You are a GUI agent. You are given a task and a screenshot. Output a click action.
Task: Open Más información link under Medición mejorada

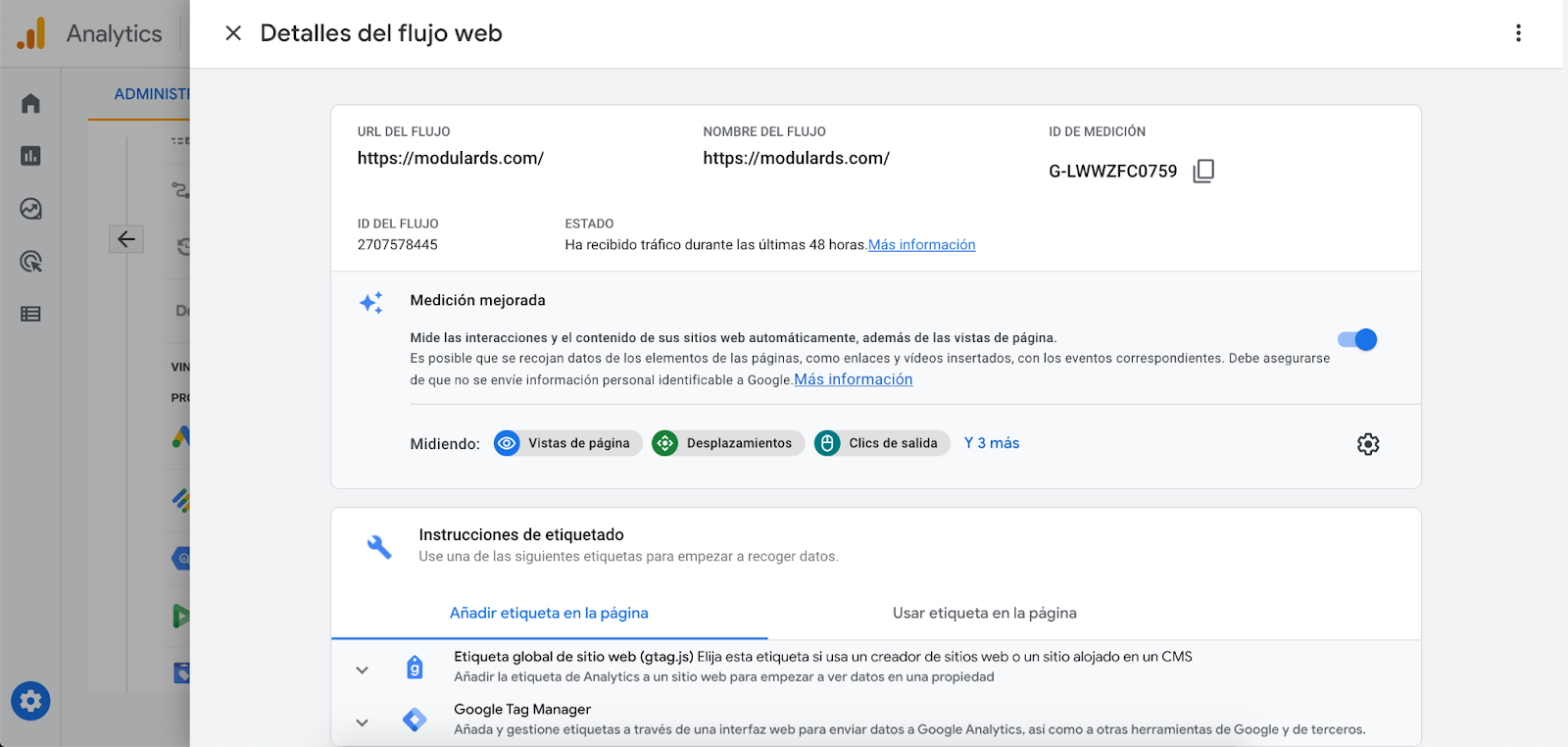click(853, 379)
